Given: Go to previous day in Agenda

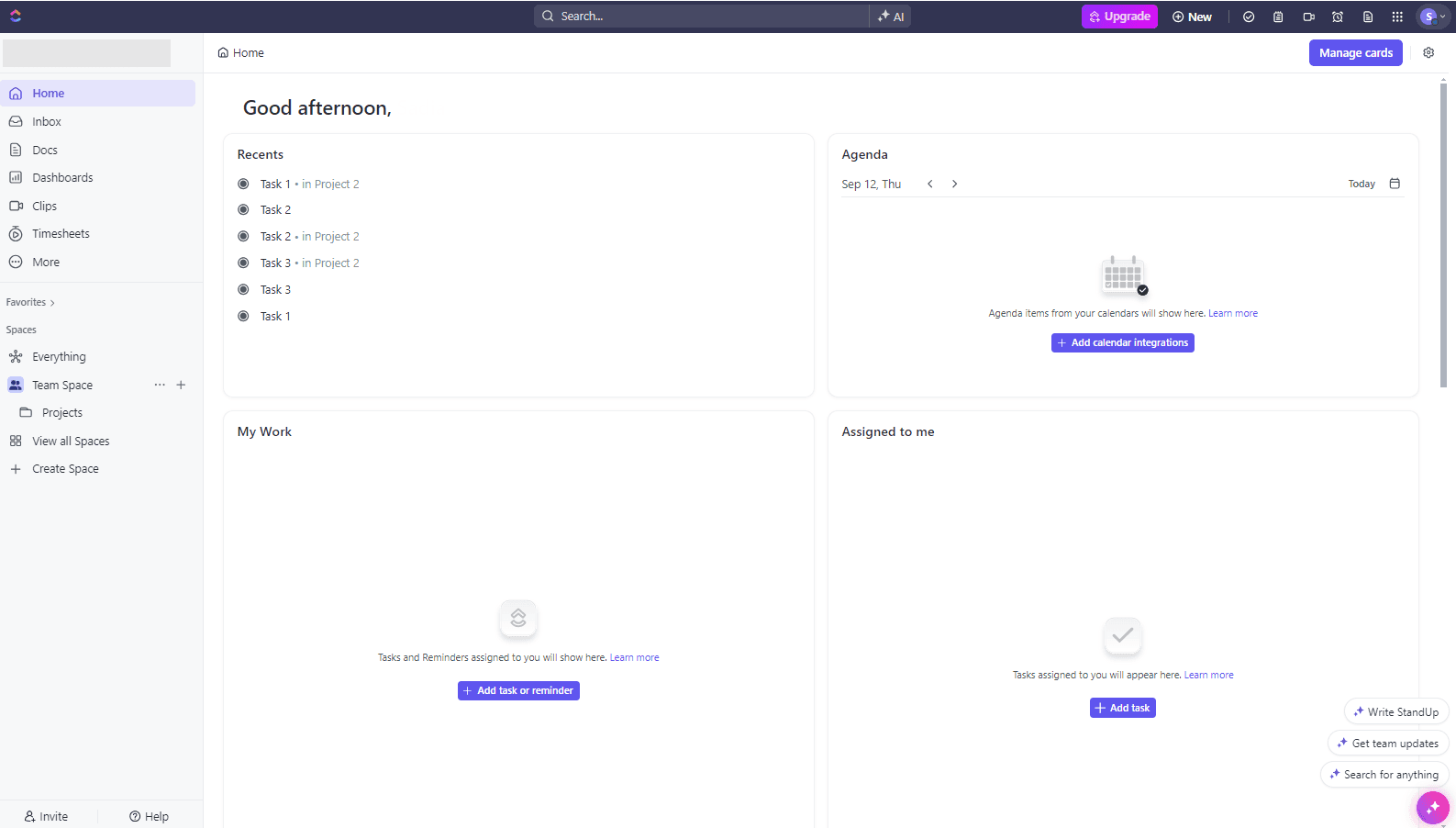Looking at the screenshot, I should tap(929, 184).
